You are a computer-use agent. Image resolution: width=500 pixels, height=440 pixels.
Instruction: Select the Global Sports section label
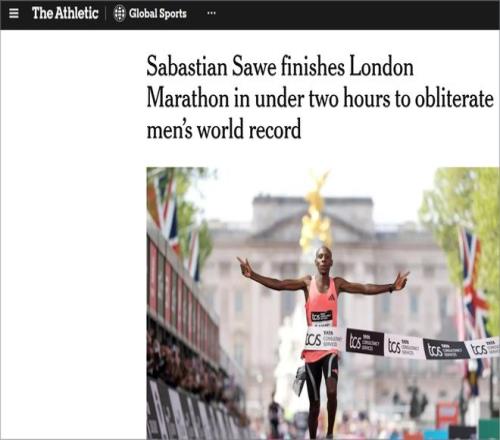pos(158,14)
